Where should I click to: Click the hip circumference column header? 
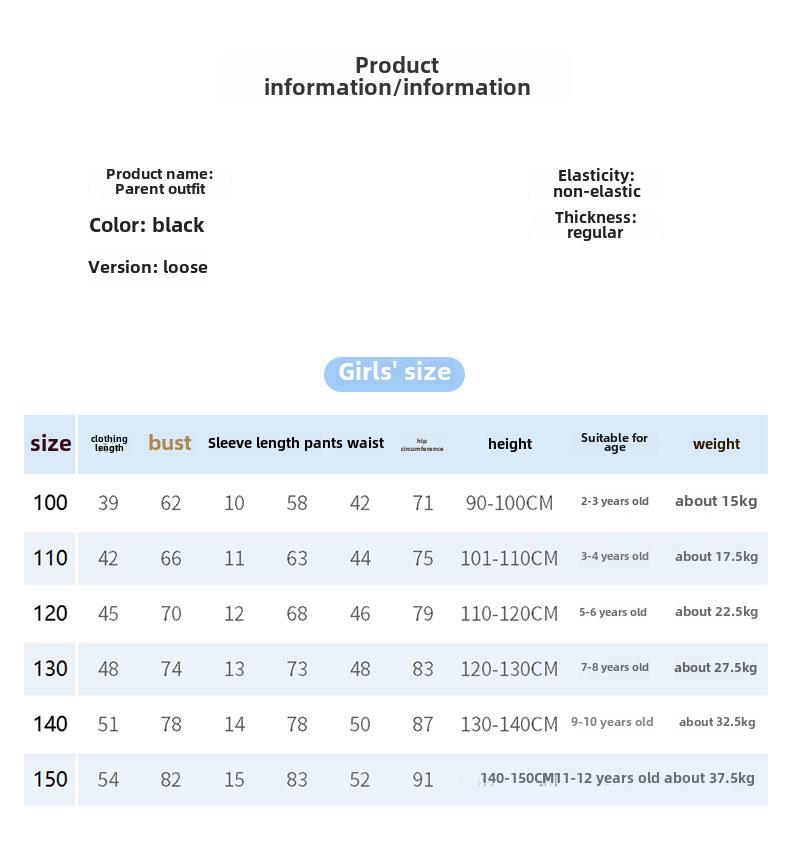(422, 445)
